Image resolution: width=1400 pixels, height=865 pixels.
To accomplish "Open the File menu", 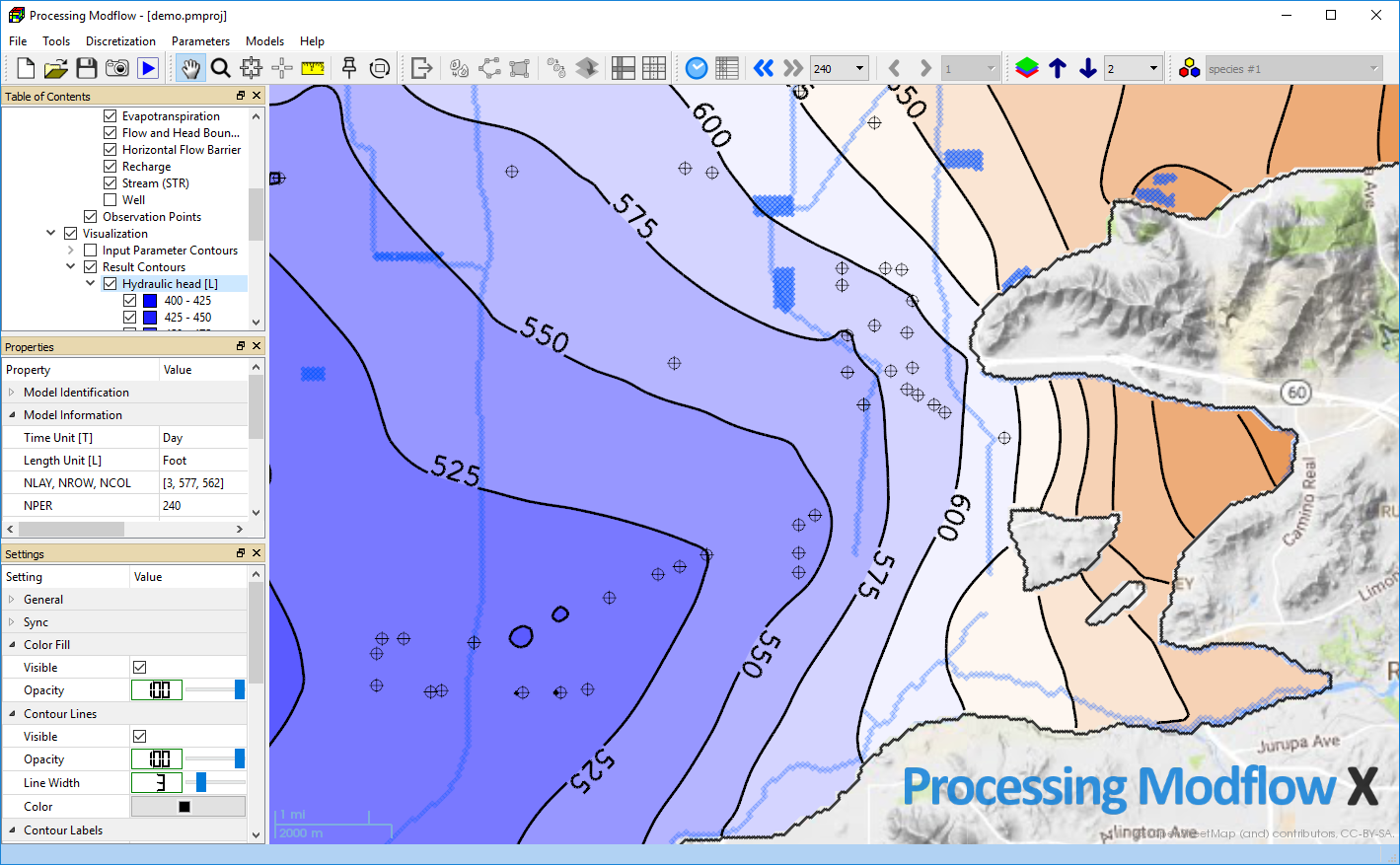I will pyautogui.click(x=18, y=41).
